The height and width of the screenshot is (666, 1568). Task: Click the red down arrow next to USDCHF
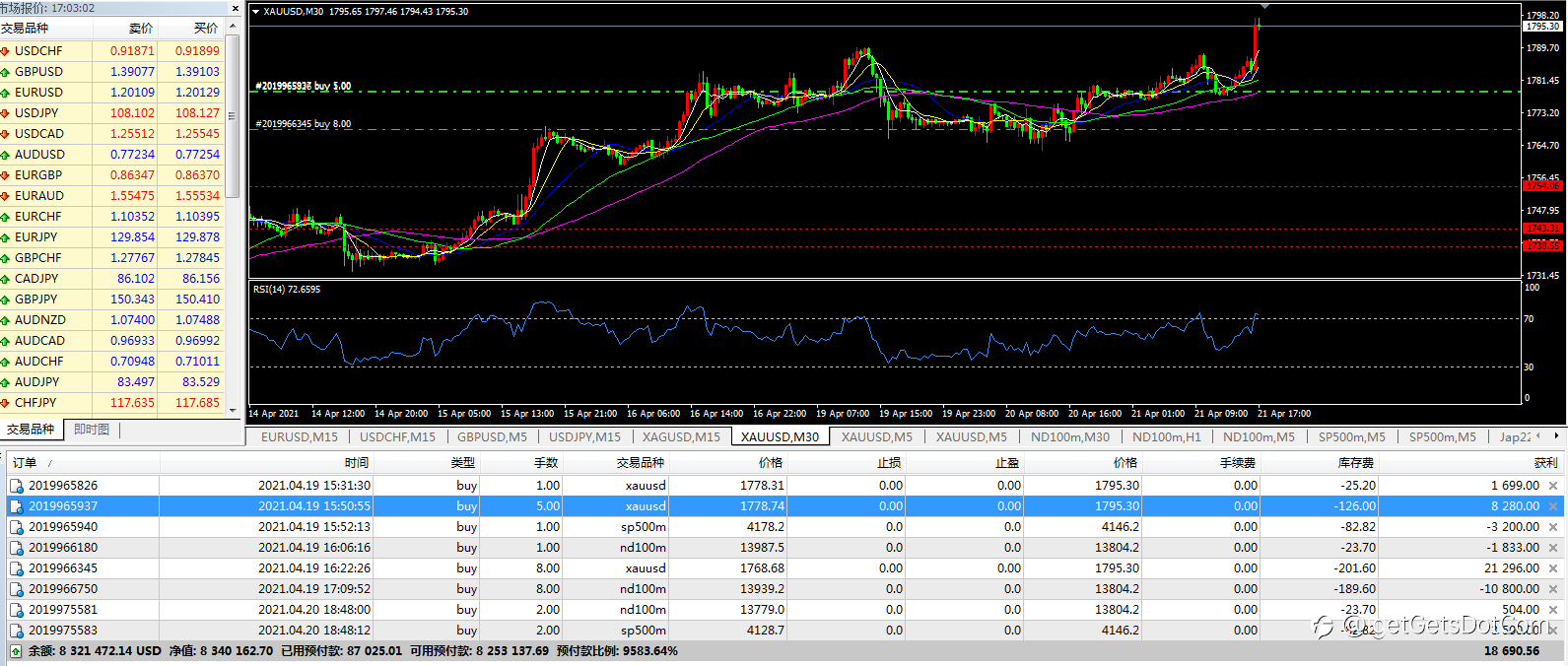tap(6, 51)
